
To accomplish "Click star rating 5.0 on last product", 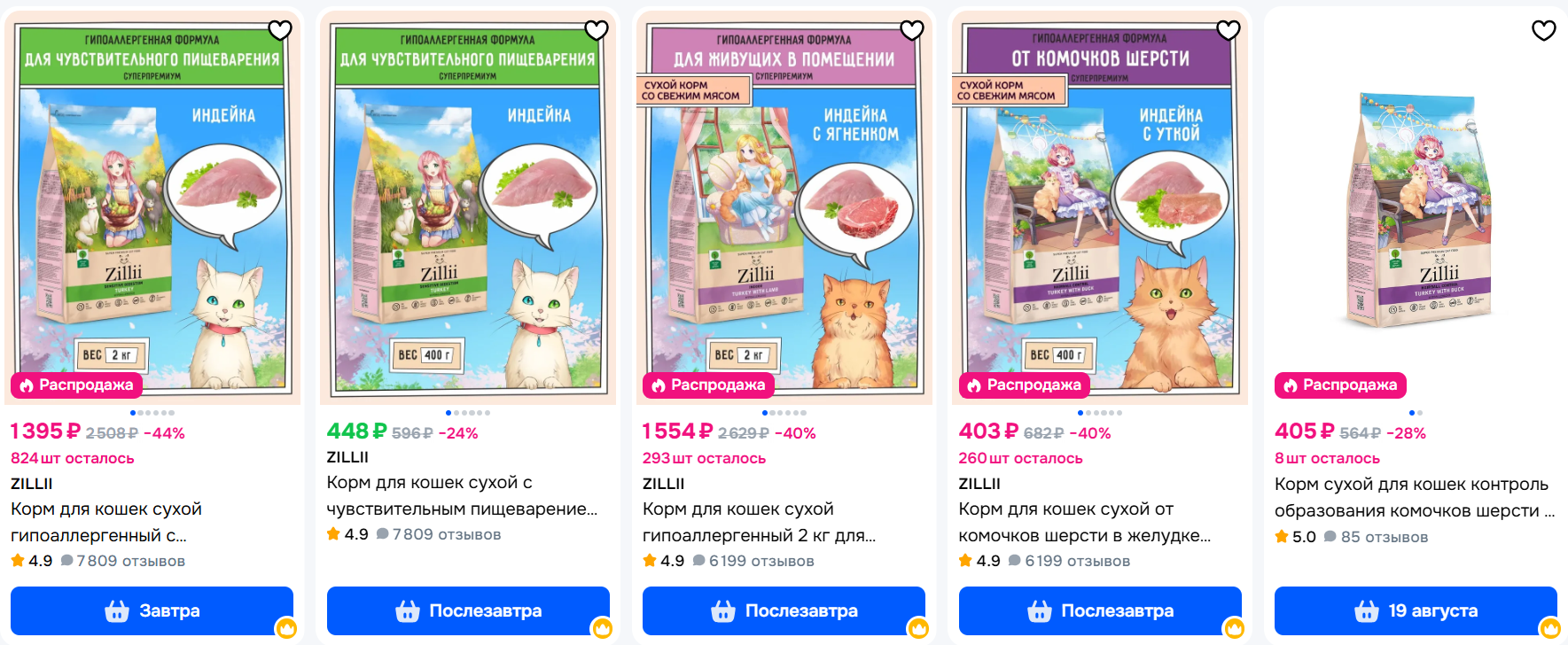I will pyautogui.click(x=1295, y=537).
